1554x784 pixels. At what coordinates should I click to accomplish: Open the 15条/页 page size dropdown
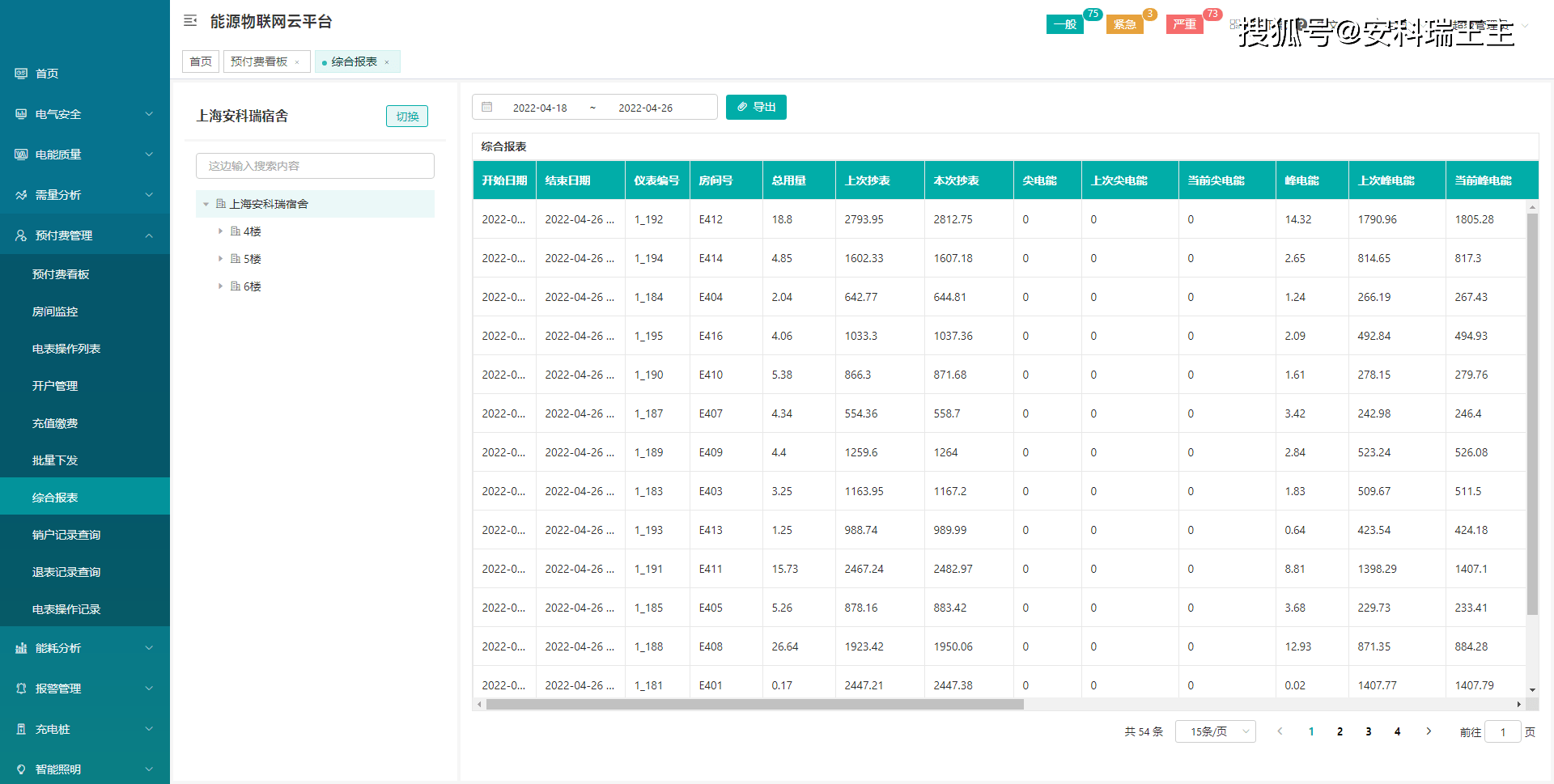[x=1215, y=731]
